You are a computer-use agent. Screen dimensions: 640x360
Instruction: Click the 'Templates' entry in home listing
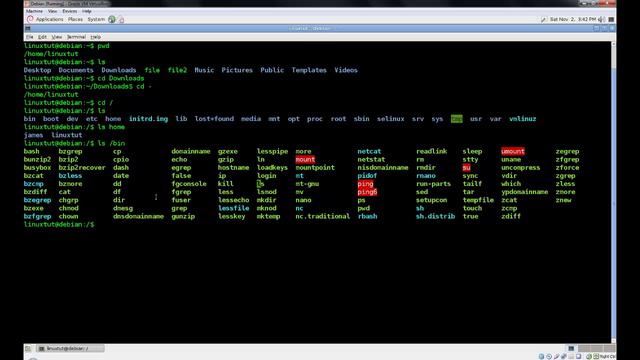coord(309,70)
